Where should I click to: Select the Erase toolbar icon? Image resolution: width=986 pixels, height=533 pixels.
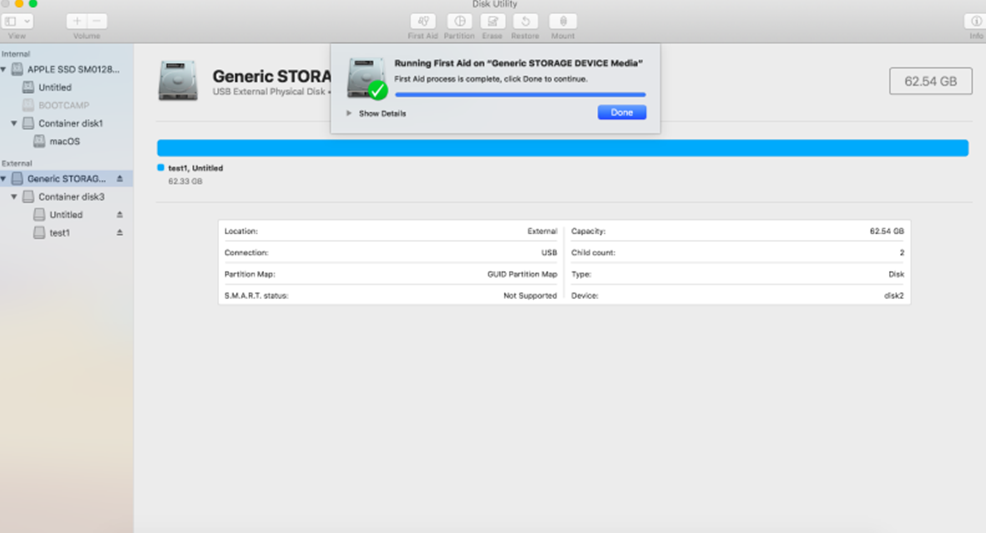(492, 21)
